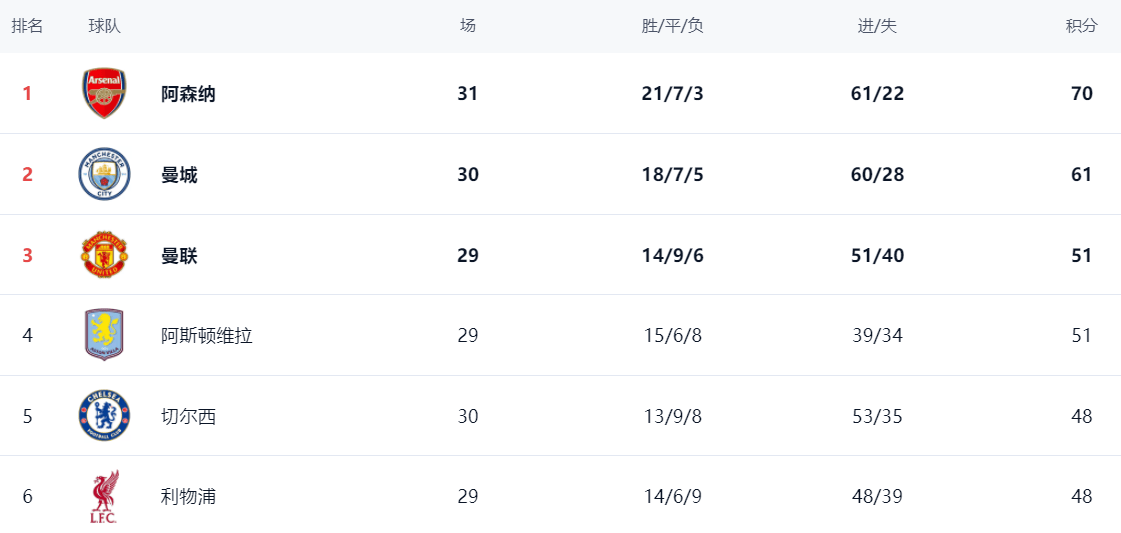Click the Liverpool LFC crest
The height and width of the screenshot is (533, 1121).
click(x=104, y=497)
